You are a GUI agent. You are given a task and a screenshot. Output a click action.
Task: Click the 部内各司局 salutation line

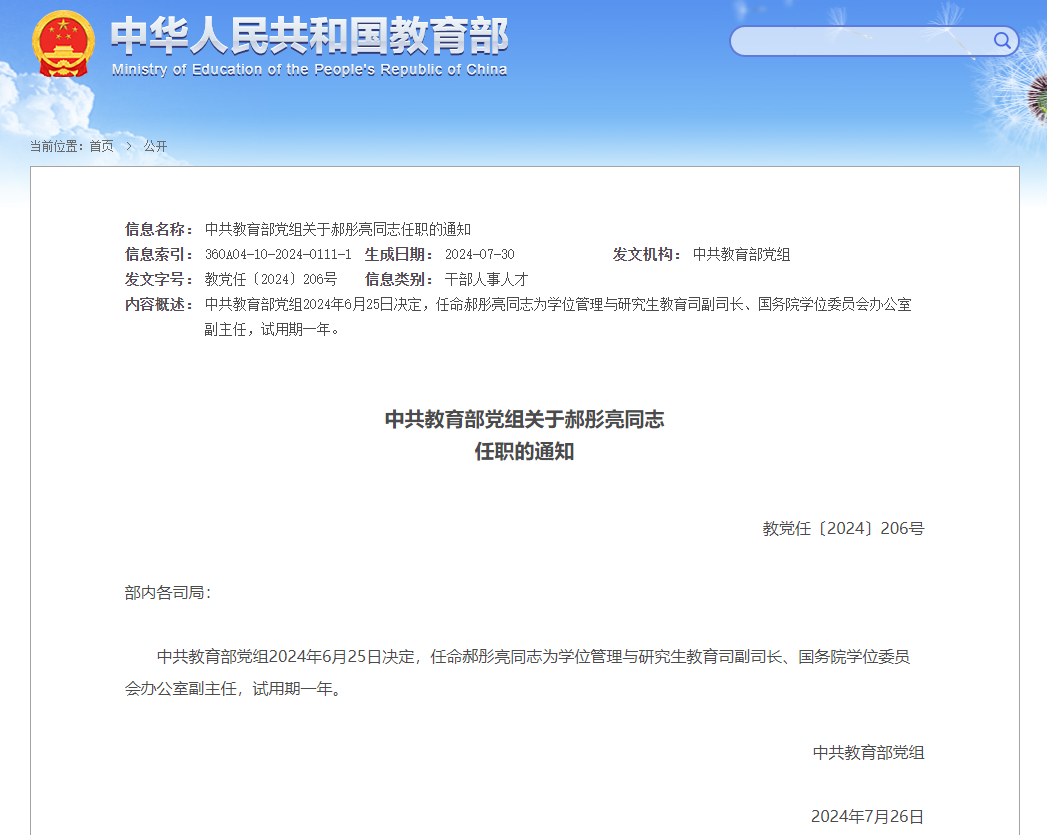[x=168, y=592]
